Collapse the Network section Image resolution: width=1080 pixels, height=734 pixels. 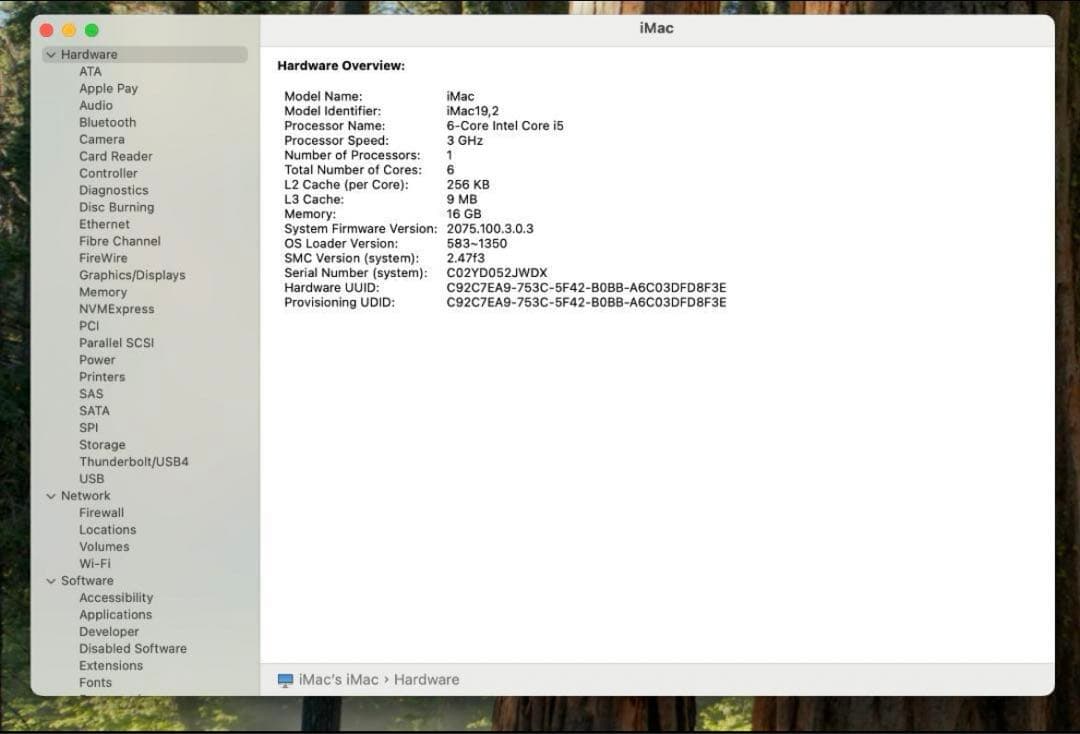pos(51,495)
